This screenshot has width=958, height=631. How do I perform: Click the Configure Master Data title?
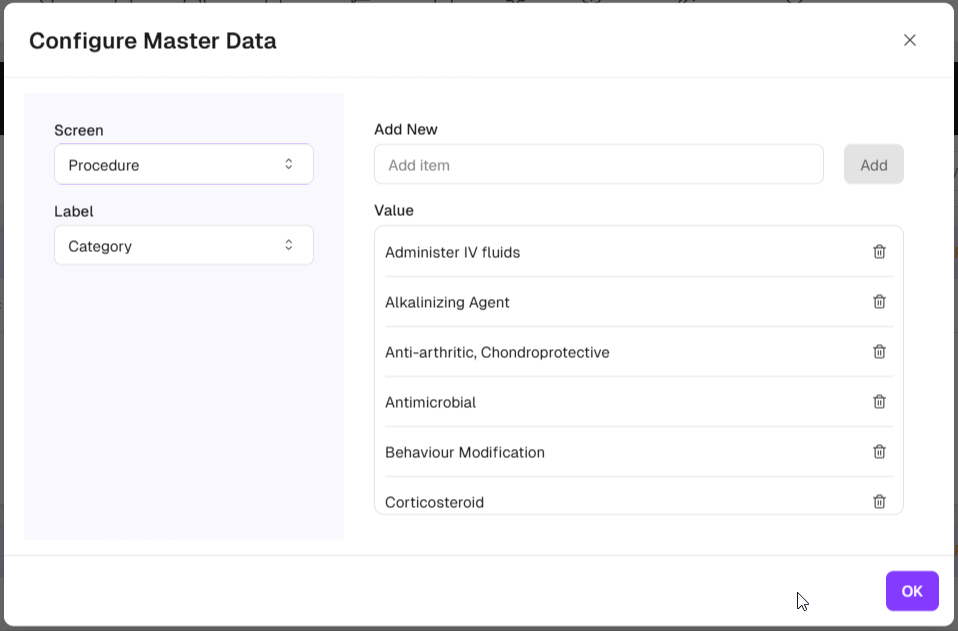152,41
